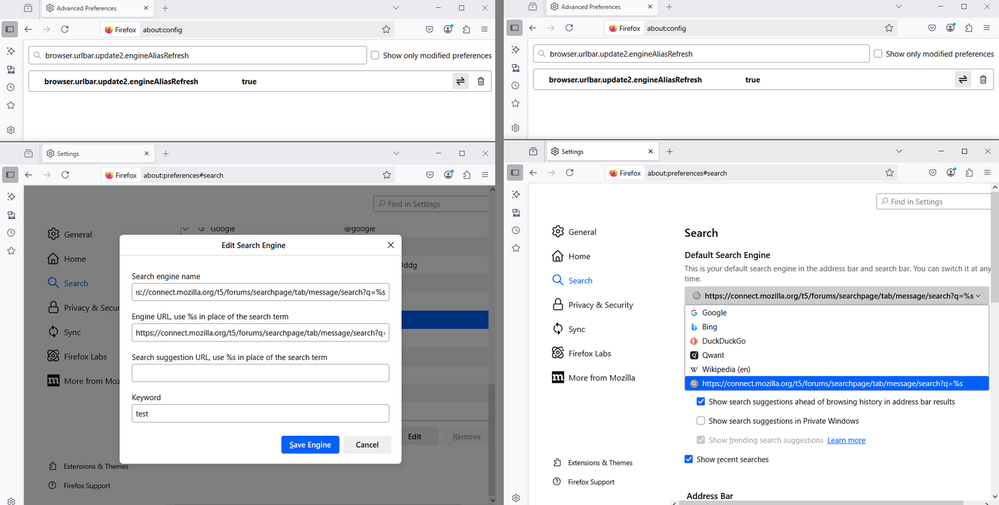
Task: Choose DuckDuckGo from search engine list
Action: click(x=837, y=341)
